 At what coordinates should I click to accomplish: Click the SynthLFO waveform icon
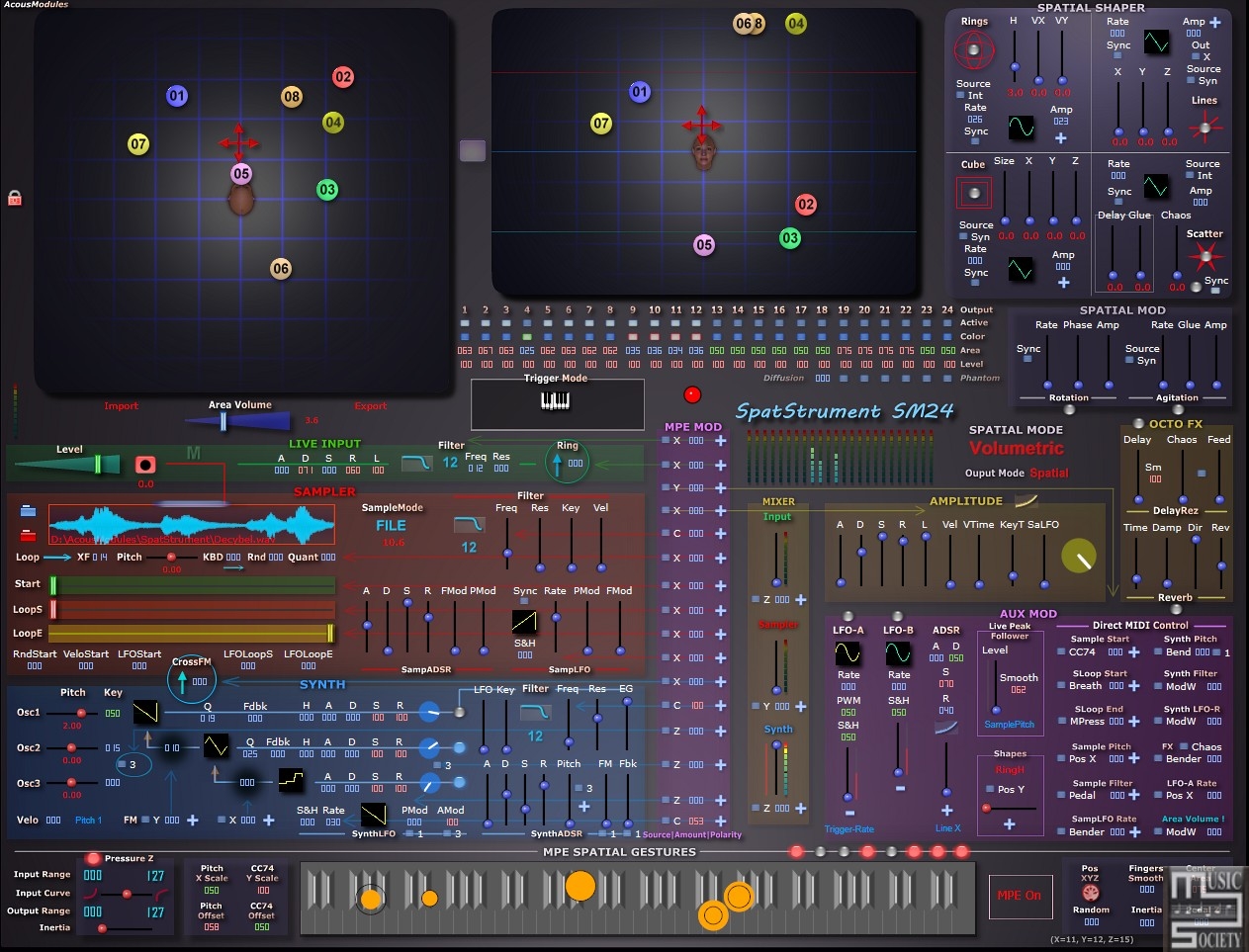[373, 816]
